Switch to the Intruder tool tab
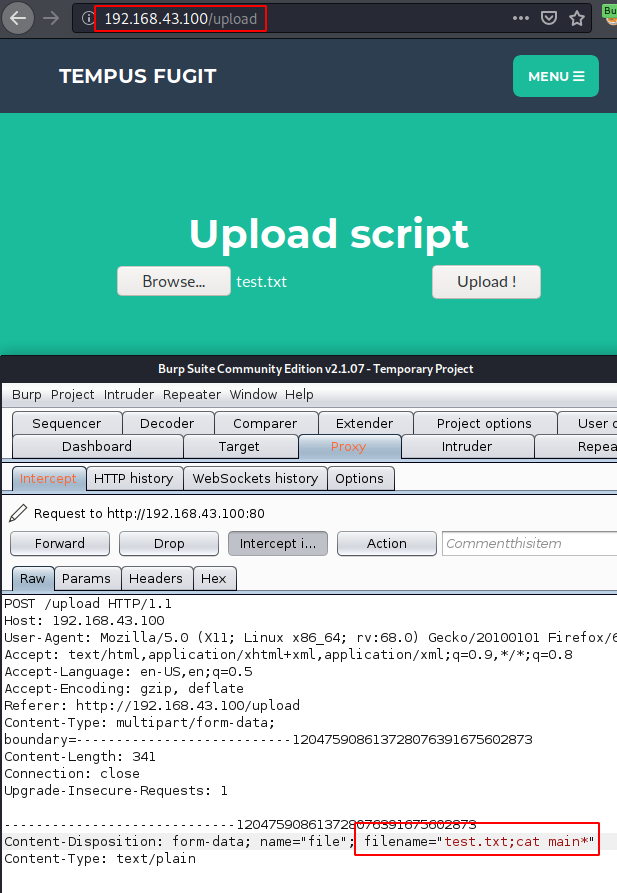 click(467, 446)
